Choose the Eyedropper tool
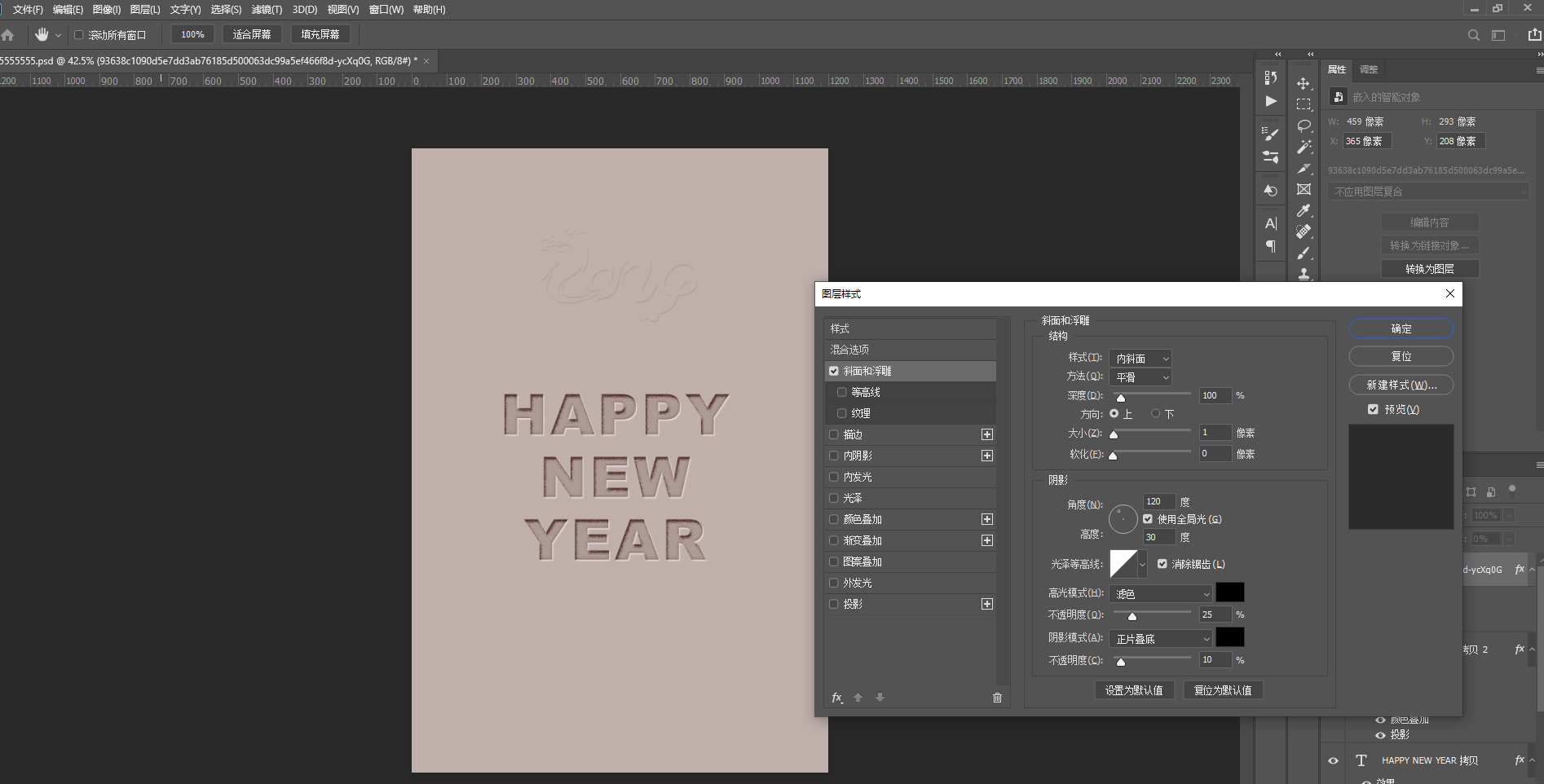The height and width of the screenshot is (784, 1544). (x=1304, y=210)
